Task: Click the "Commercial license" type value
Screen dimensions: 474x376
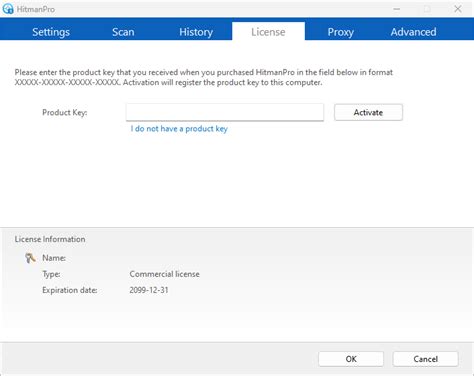Action: (x=164, y=274)
